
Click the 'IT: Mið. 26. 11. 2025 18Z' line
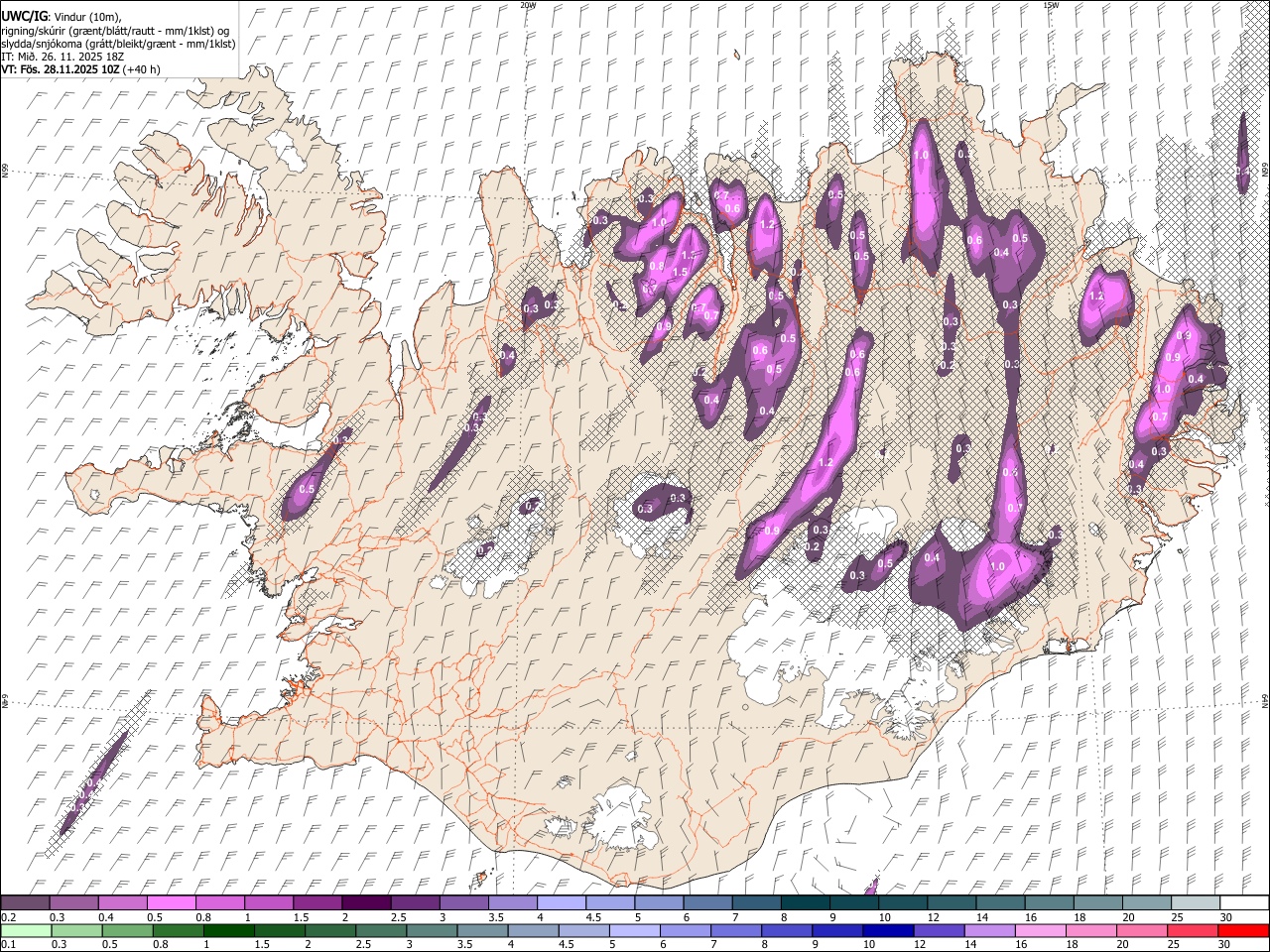click(62, 57)
